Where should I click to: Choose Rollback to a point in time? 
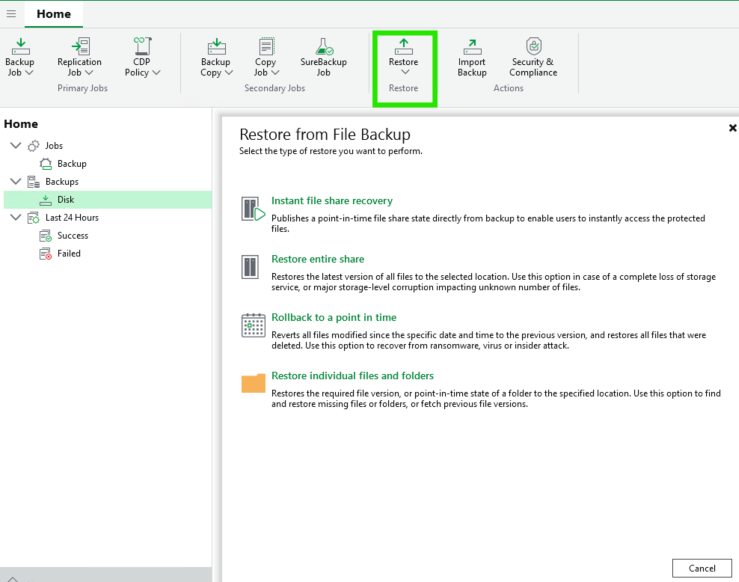click(x=333, y=317)
